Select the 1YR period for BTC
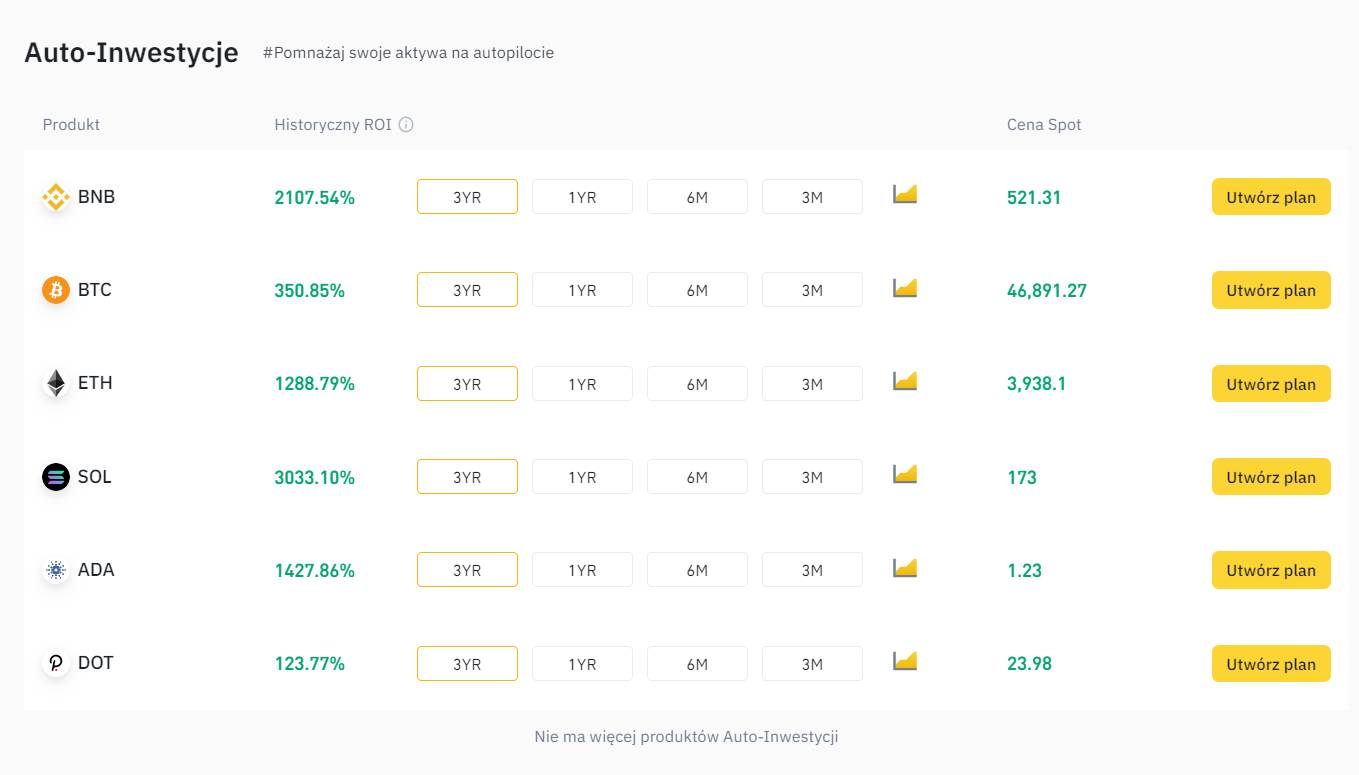This screenshot has height=775, width=1359. pos(582,290)
